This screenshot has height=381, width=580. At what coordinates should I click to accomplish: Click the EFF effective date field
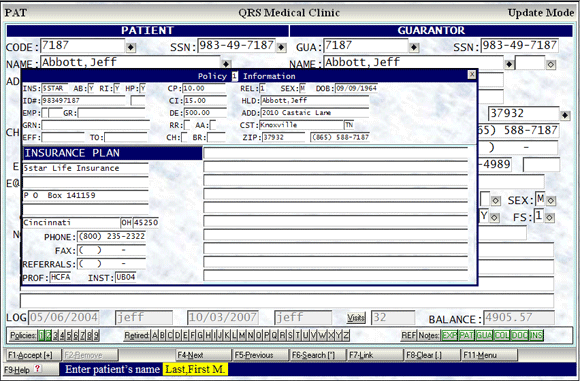[63, 137]
